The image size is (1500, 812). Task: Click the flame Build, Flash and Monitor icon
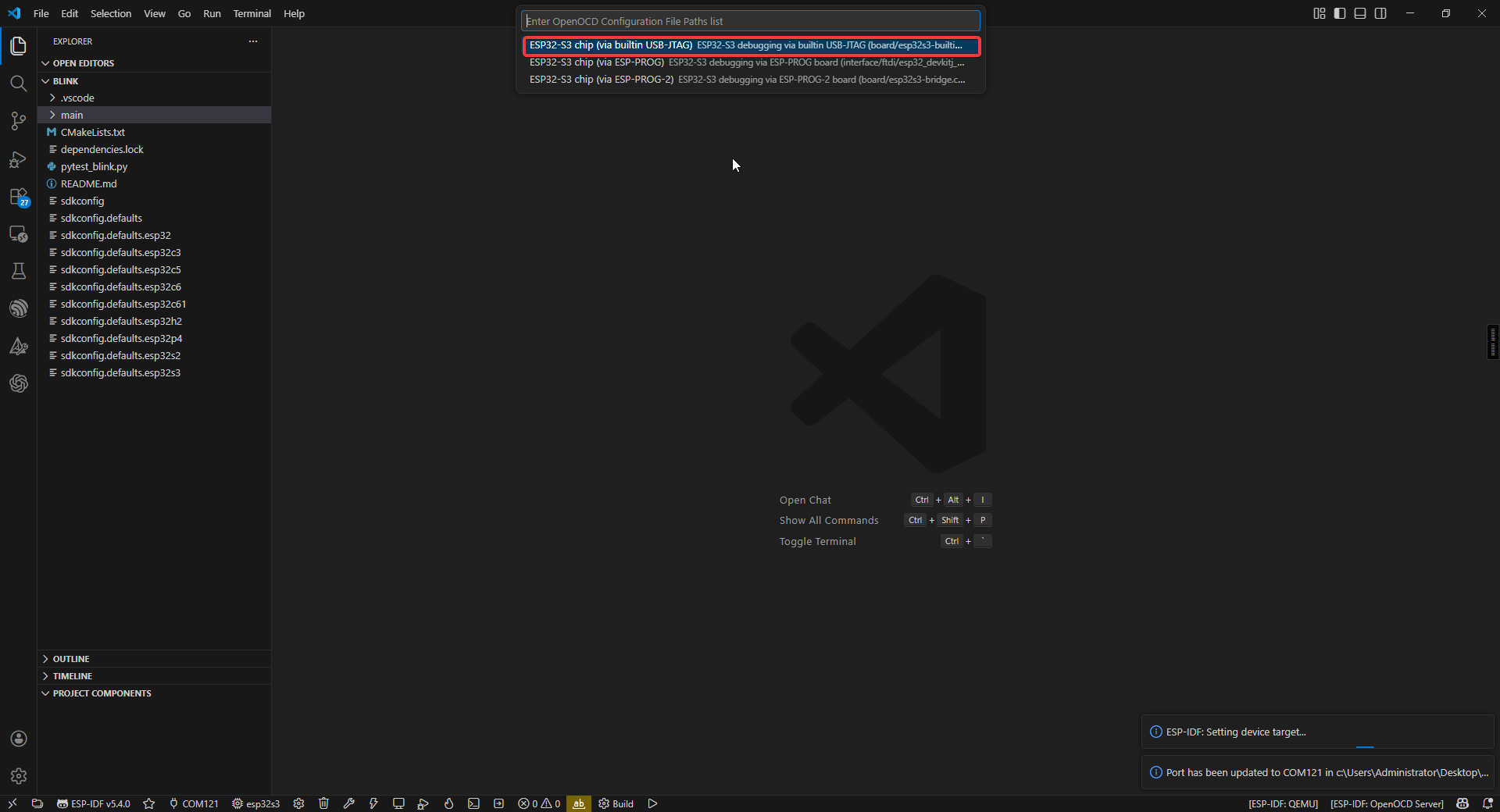[x=448, y=803]
